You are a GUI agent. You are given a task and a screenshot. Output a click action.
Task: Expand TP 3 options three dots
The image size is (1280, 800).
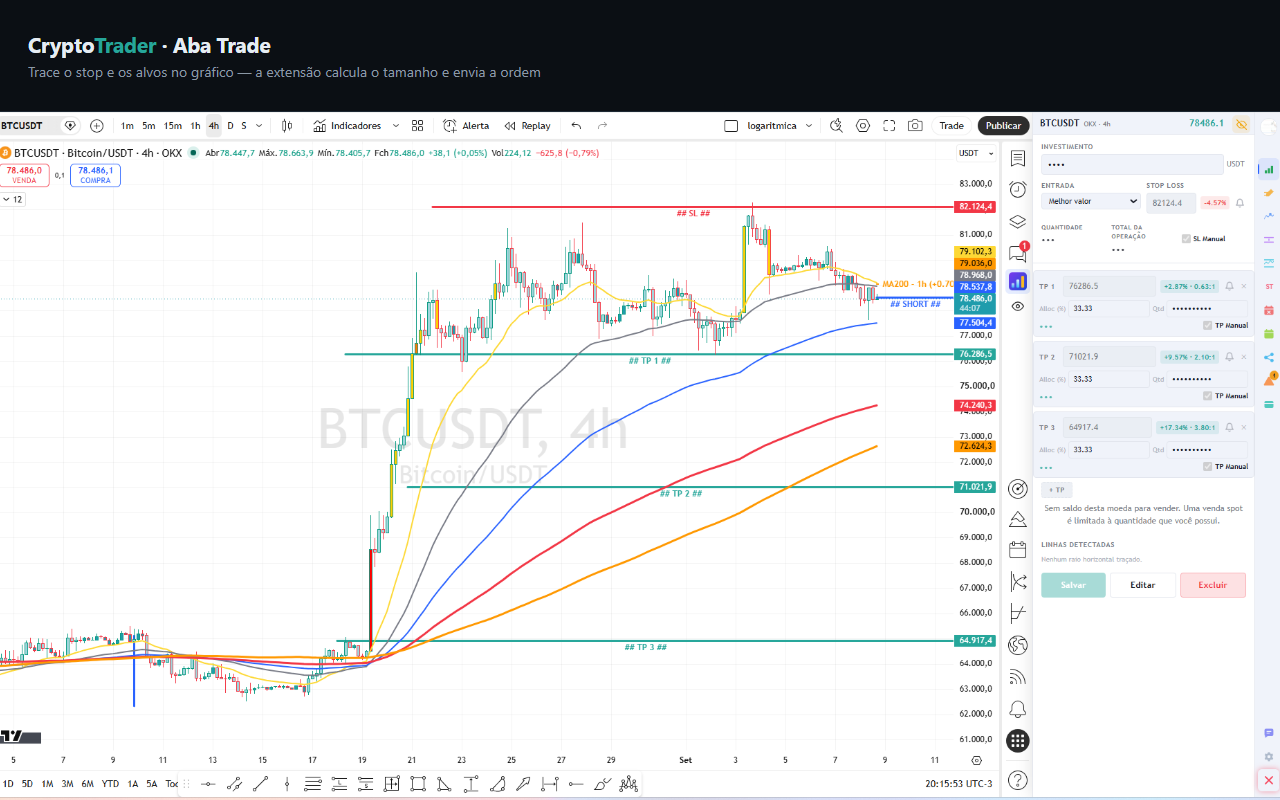[1046, 467]
